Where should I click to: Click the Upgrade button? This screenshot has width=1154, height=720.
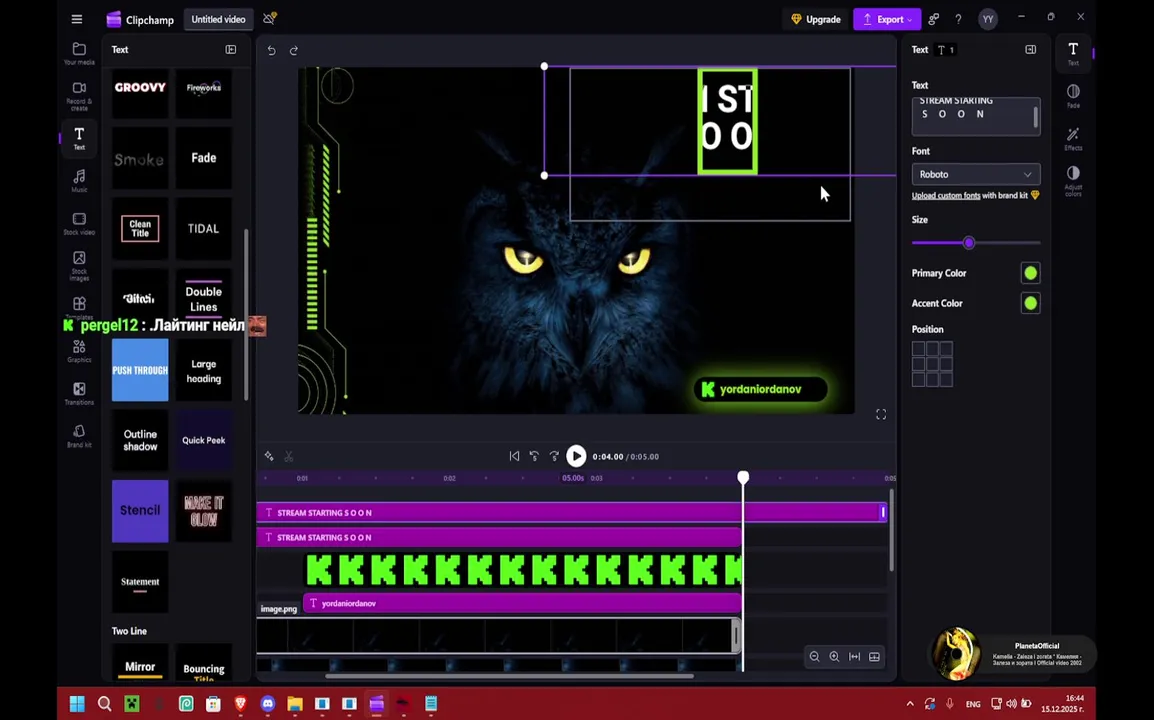click(x=815, y=19)
